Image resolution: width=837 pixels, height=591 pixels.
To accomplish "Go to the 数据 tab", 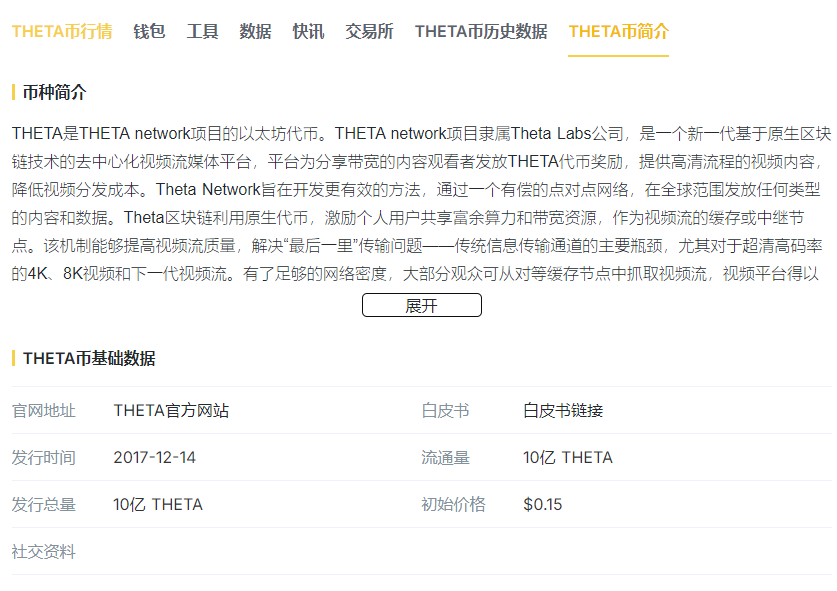I will click(255, 31).
